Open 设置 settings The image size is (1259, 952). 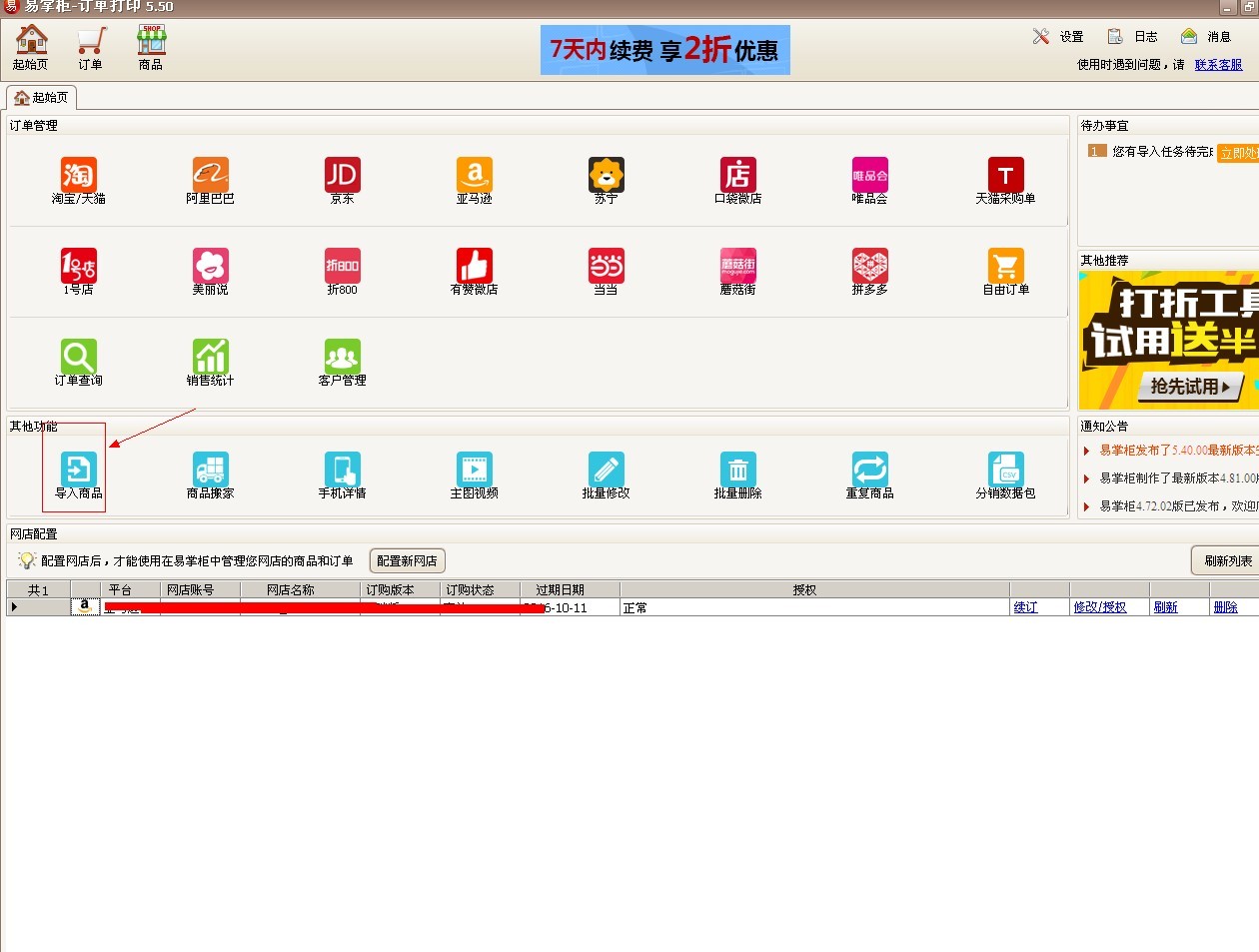(1058, 37)
